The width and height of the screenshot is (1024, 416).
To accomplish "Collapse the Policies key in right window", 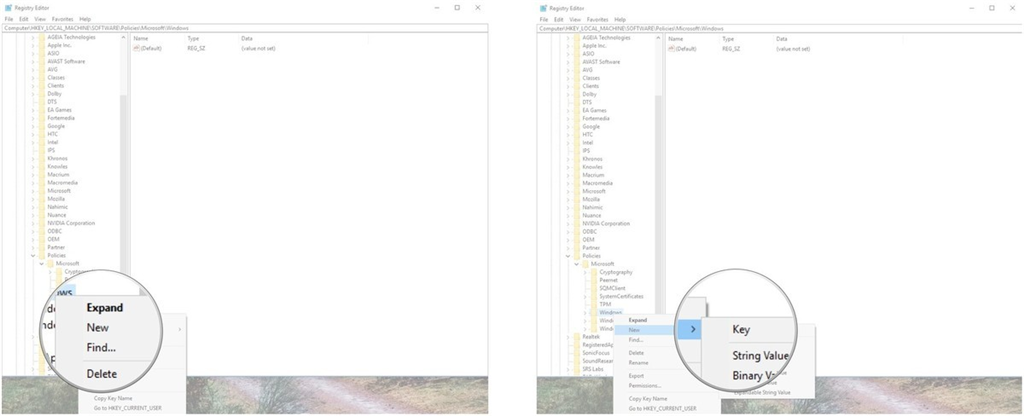I will (568, 256).
